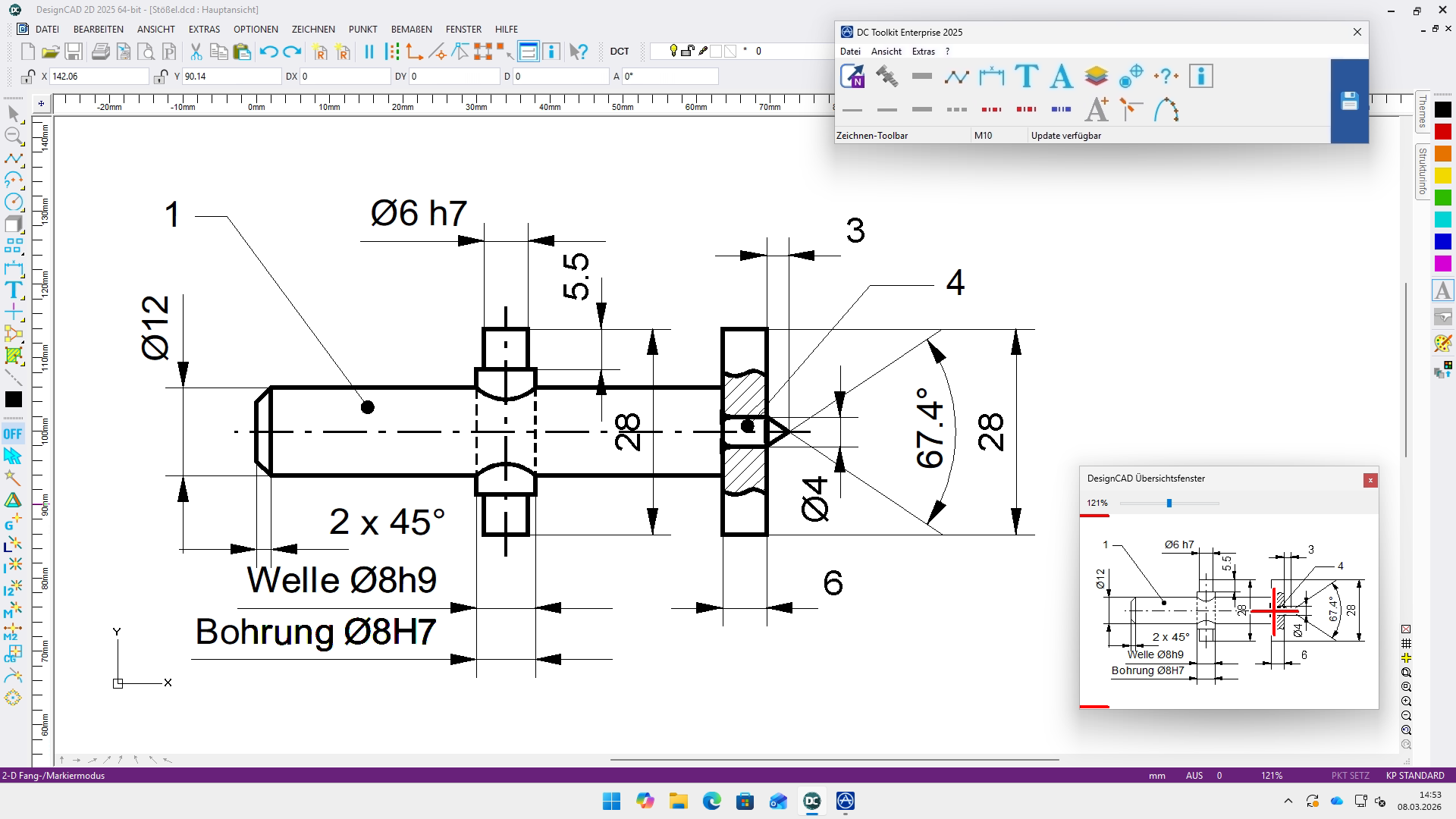Expand the Themes side panel tab

click(1423, 111)
